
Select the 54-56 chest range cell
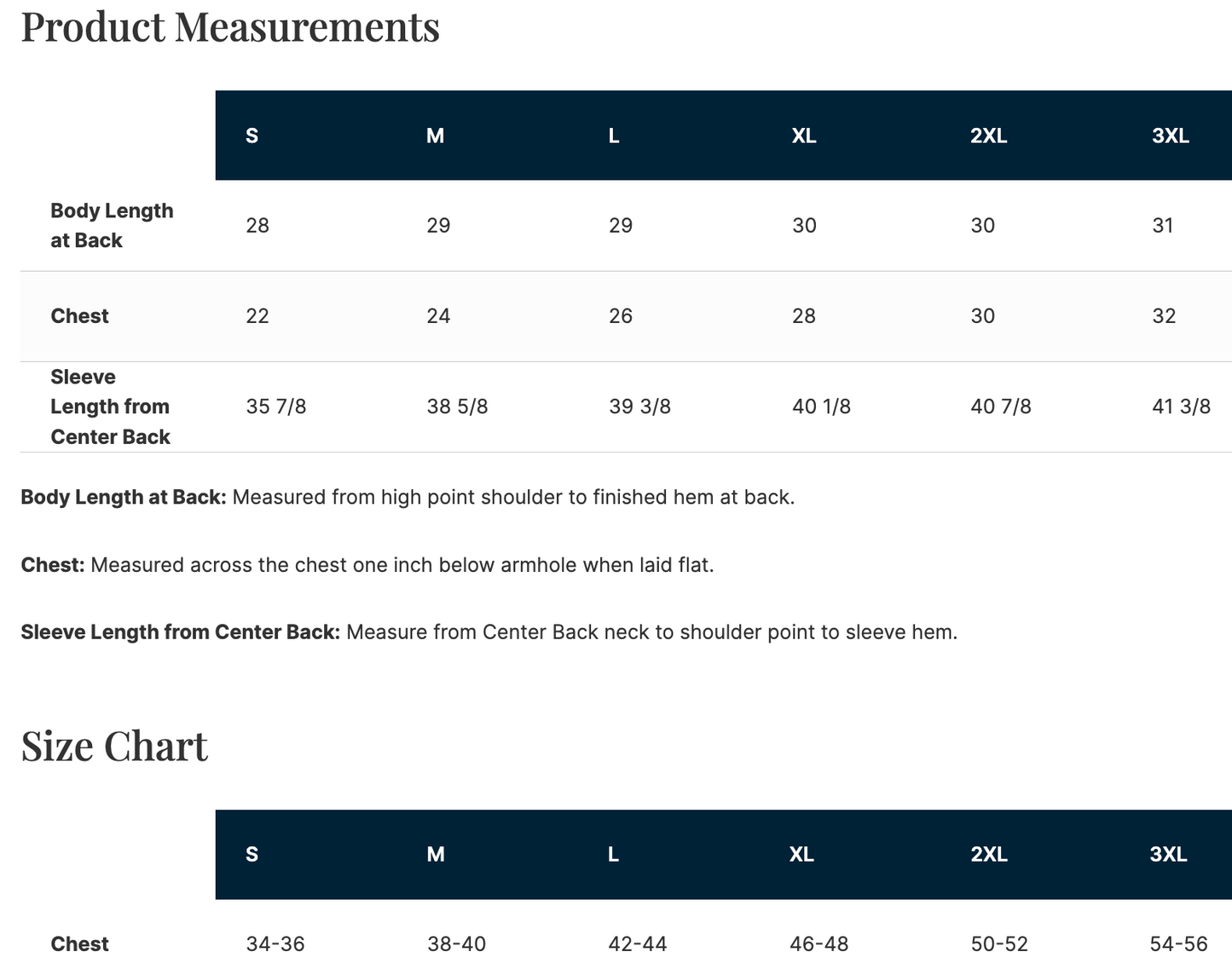[x=1178, y=944]
